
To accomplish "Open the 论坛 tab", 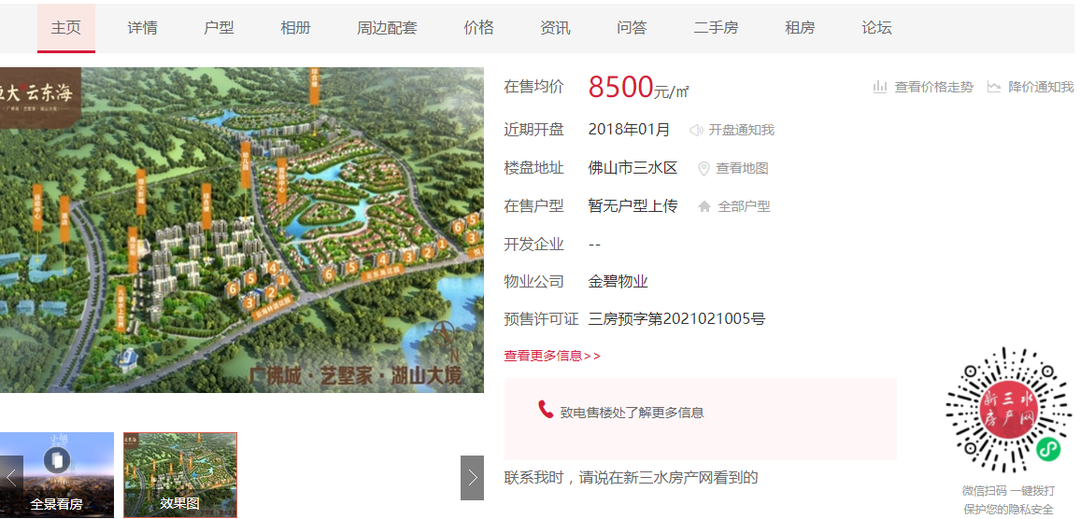I will pos(876,28).
